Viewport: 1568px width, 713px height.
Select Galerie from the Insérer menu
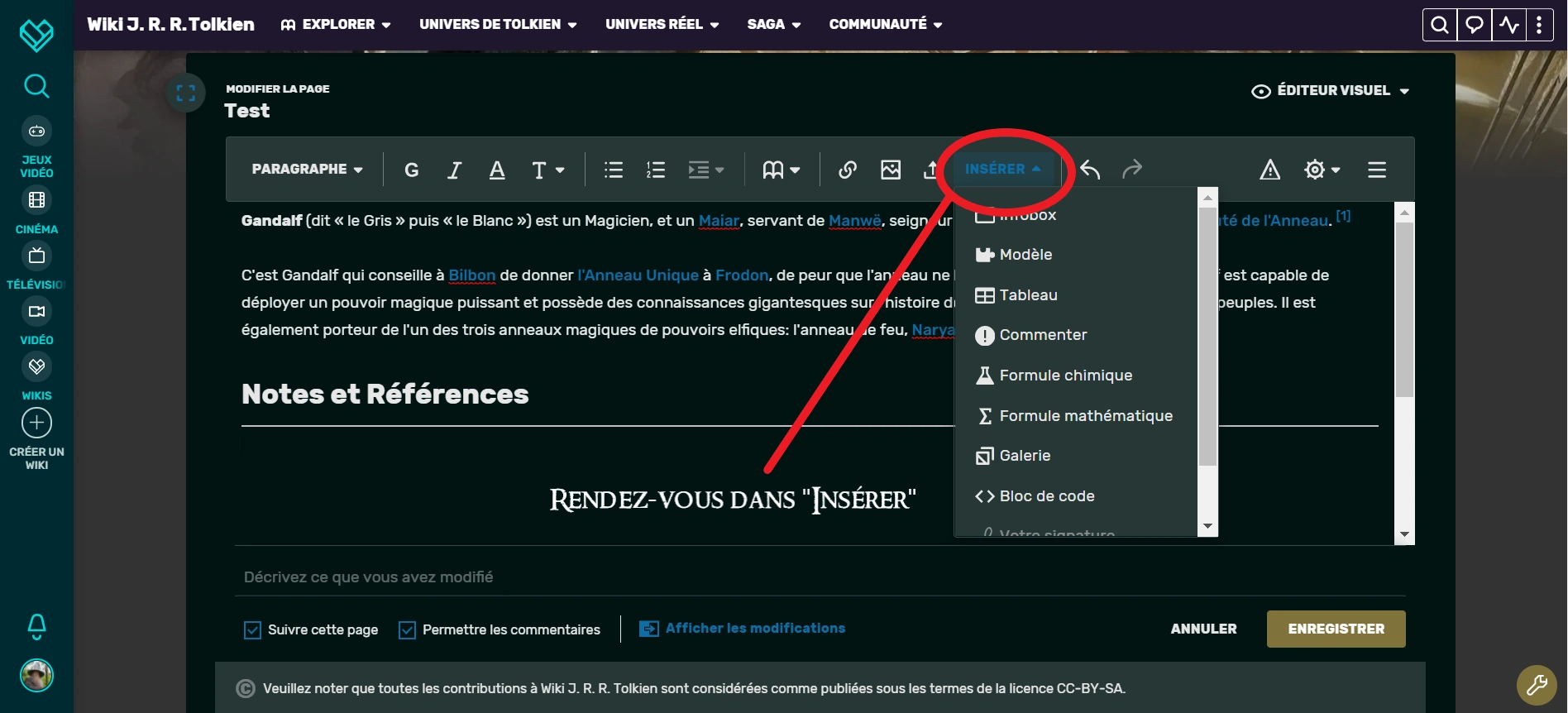point(1076,456)
